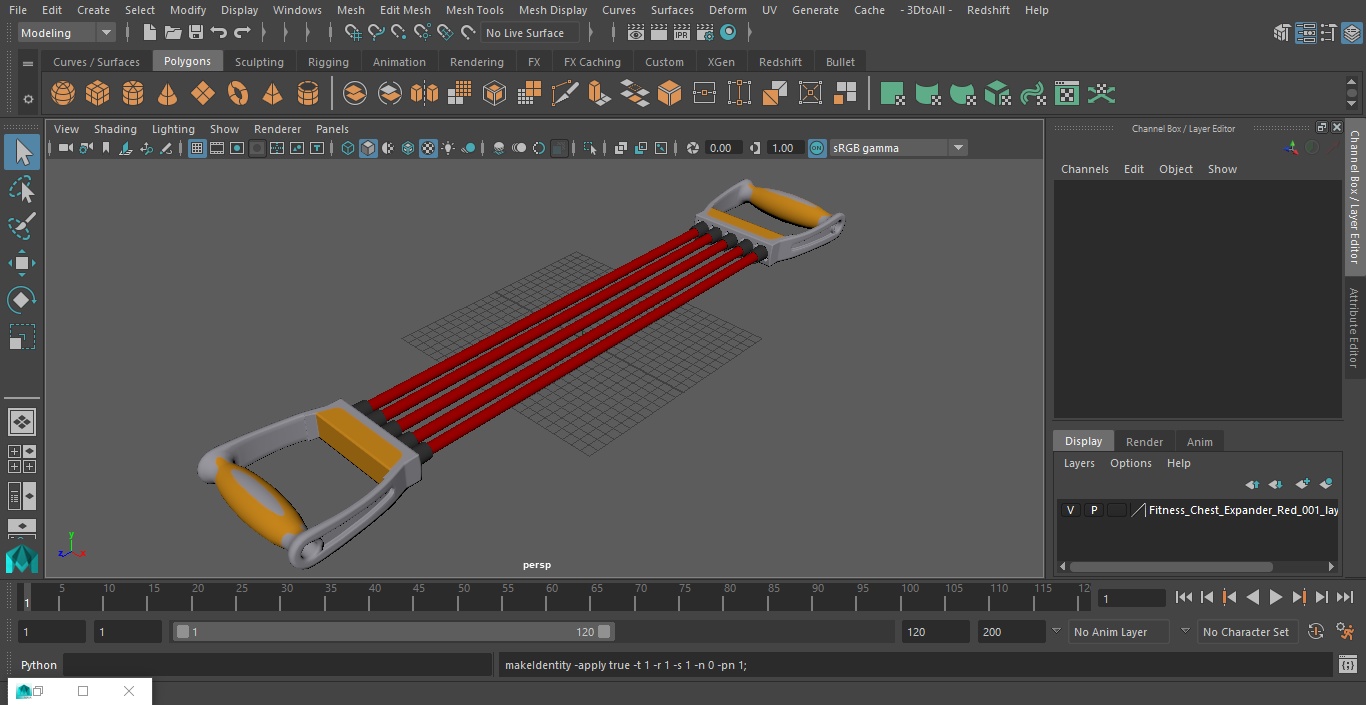Open the Attribute Editor side tab
Image resolution: width=1366 pixels, height=705 pixels.
point(1355,328)
